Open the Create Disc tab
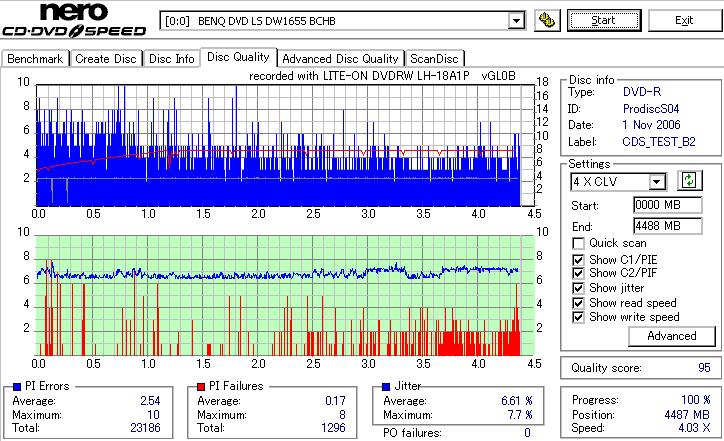 106,59
